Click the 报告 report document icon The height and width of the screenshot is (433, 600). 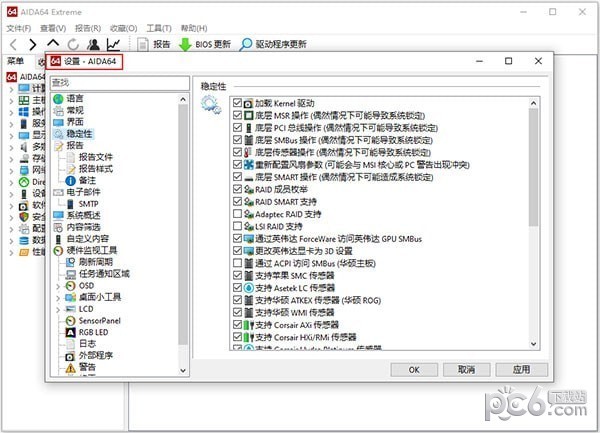click(x=143, y=45)
